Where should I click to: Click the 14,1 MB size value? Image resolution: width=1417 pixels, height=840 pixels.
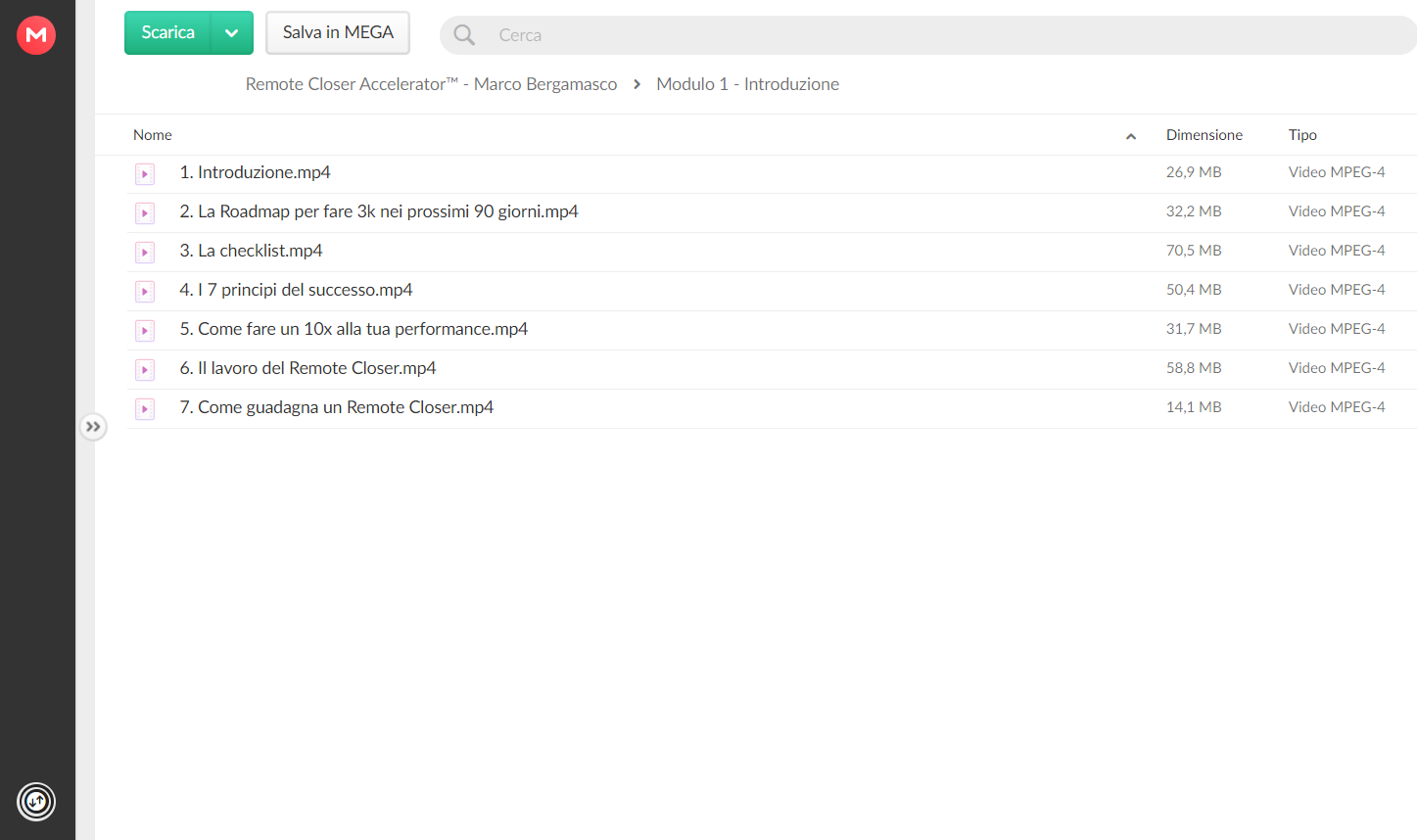[1194, 407]
